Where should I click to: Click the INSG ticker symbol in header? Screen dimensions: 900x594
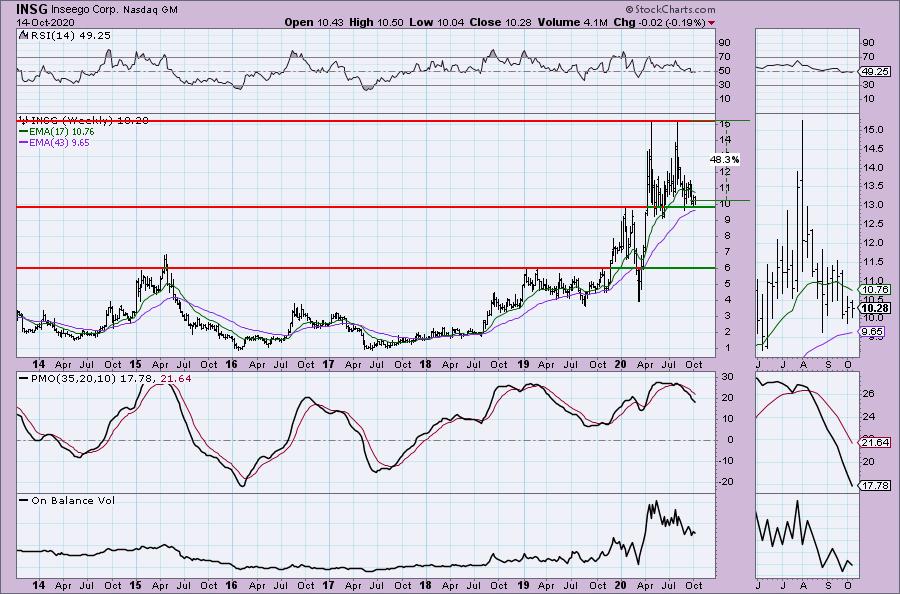[32, 9]
